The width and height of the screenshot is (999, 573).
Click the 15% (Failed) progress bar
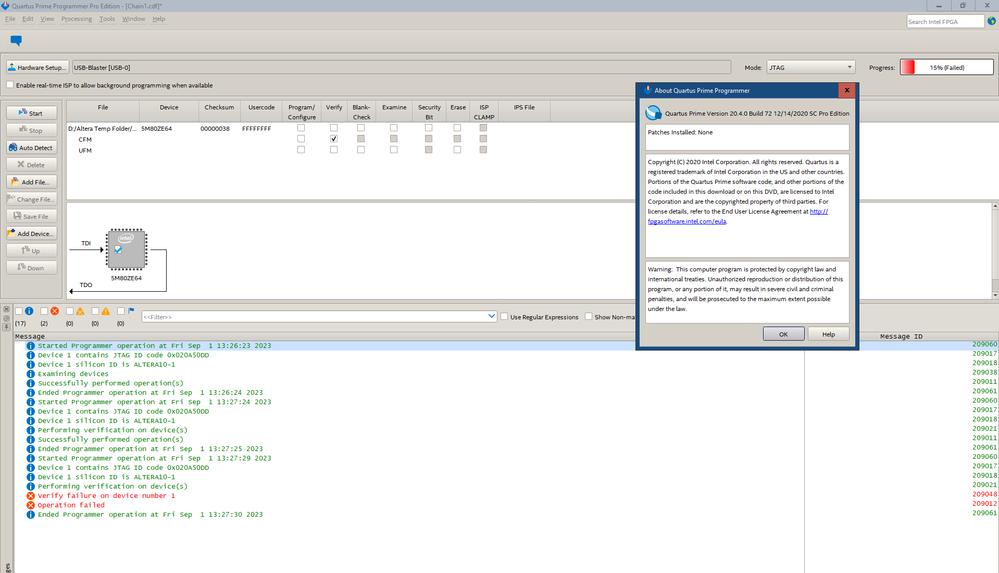point(946,67)
